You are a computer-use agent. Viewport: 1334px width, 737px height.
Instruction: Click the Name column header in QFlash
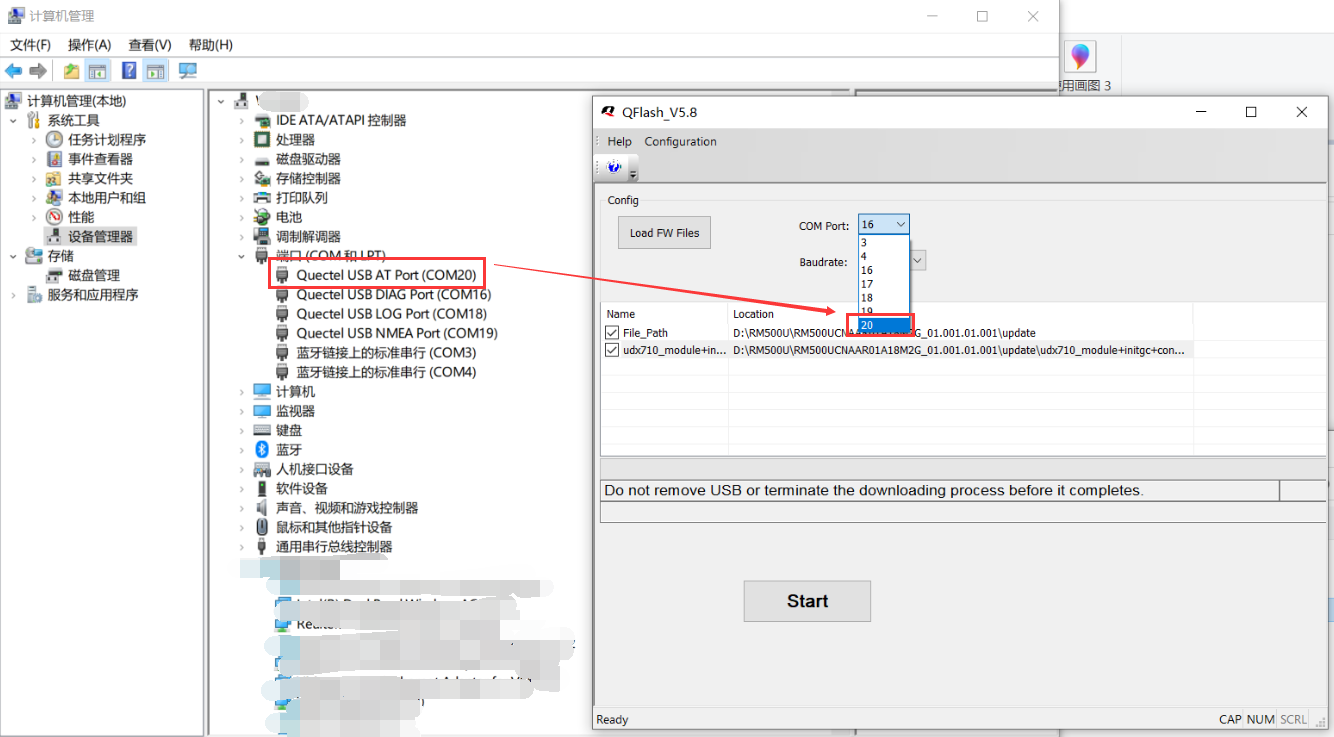pyautogui.click(x=664, y=314)
